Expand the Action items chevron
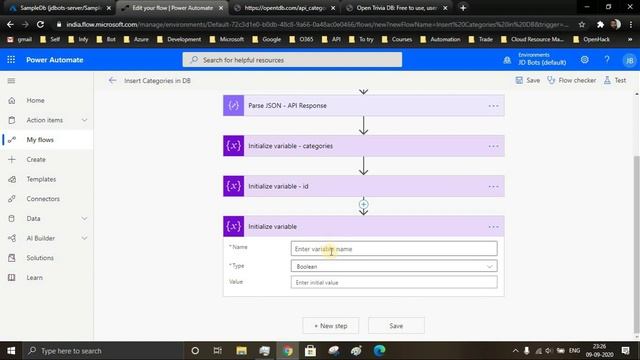The width and height of the screenshot is (640, 360). 84,120
